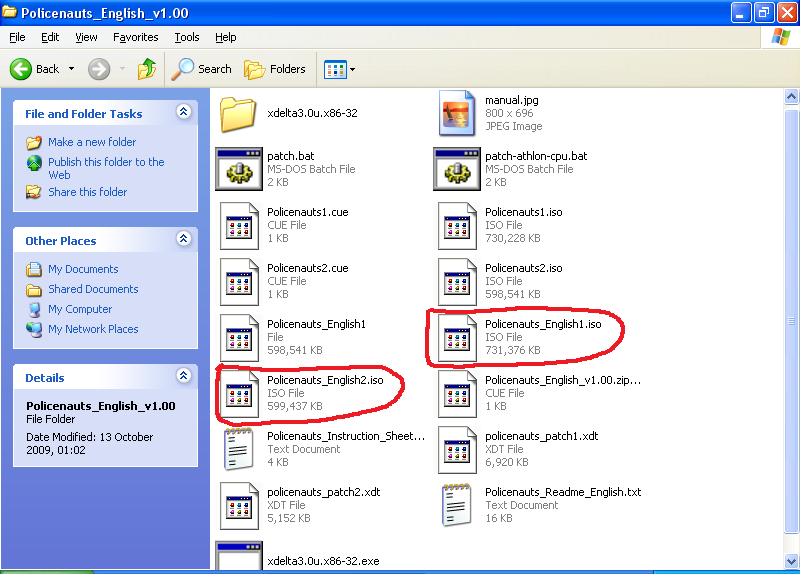Collapse the Other Places panel
The image size is (800, 574).
tap(183, 240)
